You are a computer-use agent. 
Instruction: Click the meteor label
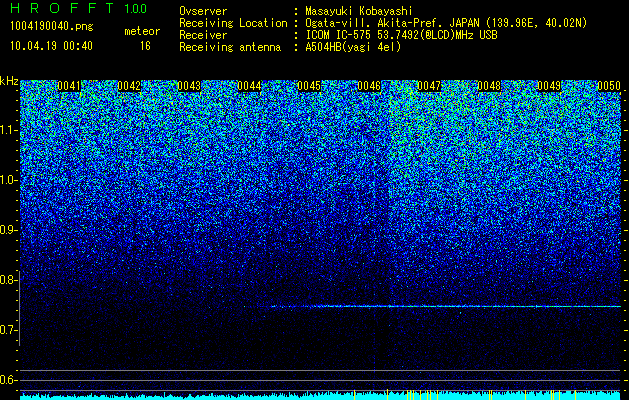[x=142, y=31]
